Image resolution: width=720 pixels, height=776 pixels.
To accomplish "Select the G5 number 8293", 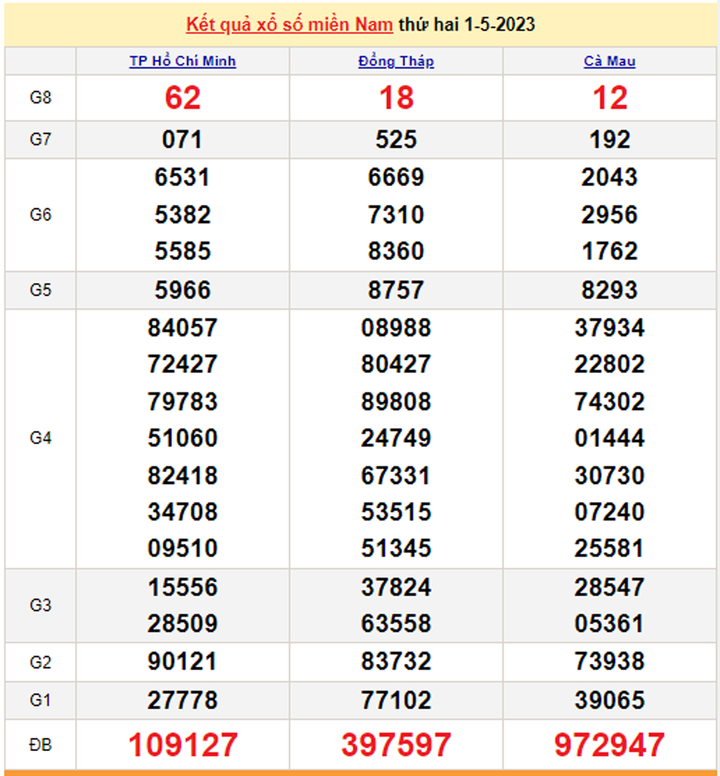I will 609,290.
